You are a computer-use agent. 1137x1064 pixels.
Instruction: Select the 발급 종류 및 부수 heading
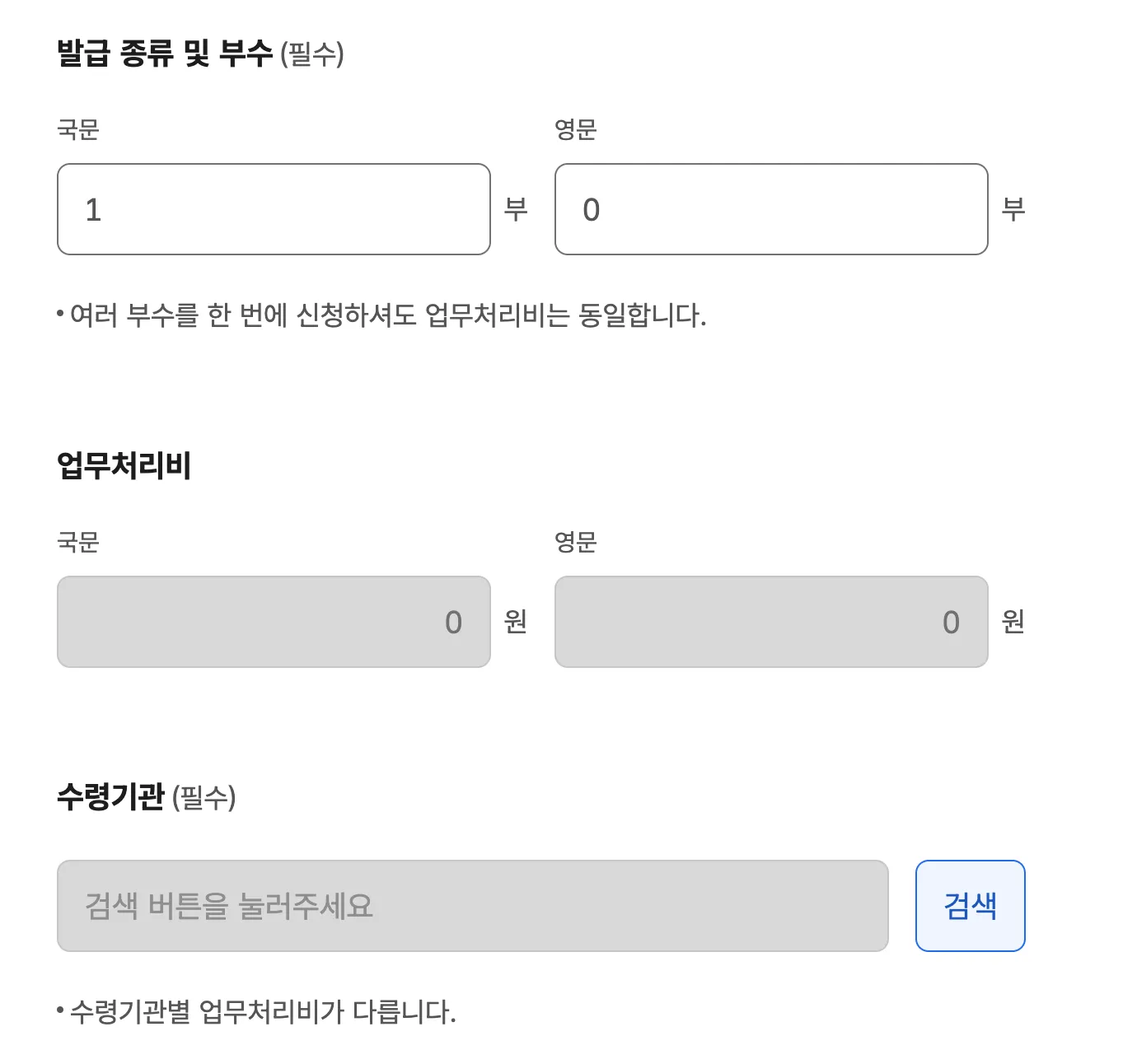coord(165,51)
